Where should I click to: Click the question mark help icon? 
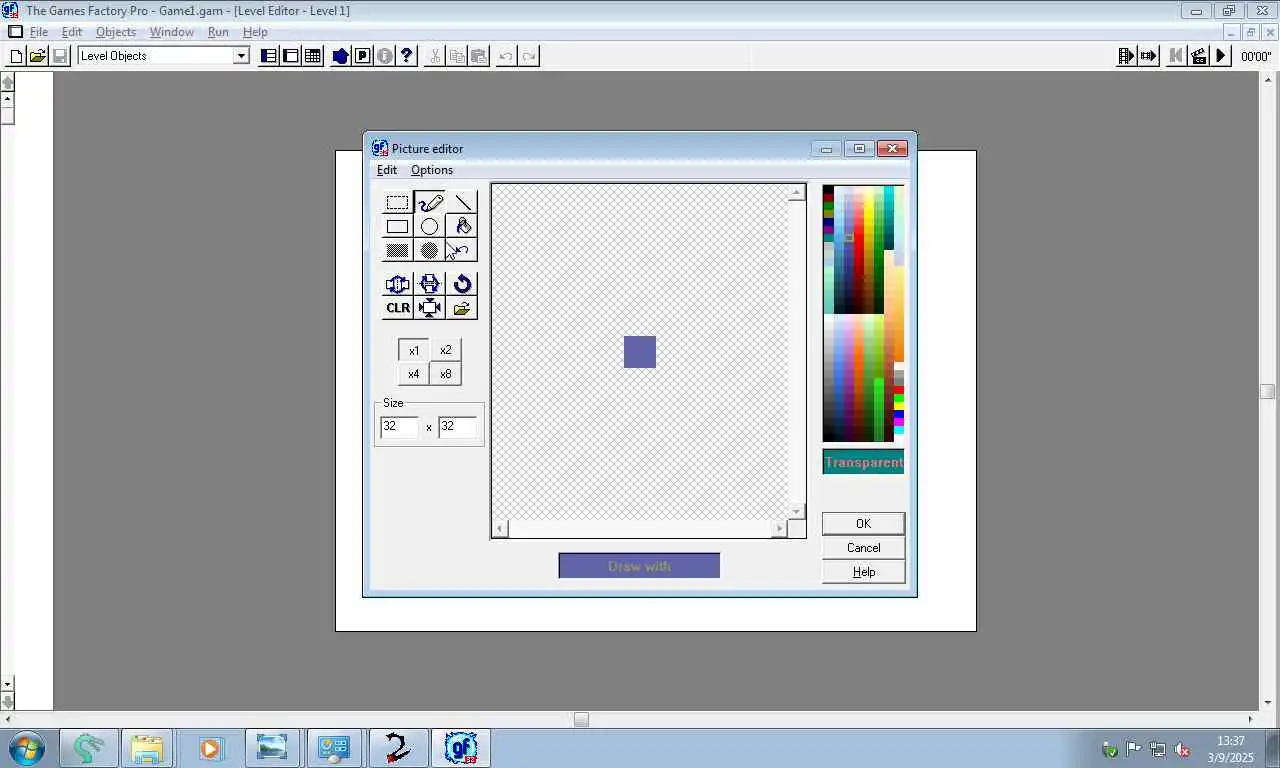pyautogui.click(x=407, y=56)
